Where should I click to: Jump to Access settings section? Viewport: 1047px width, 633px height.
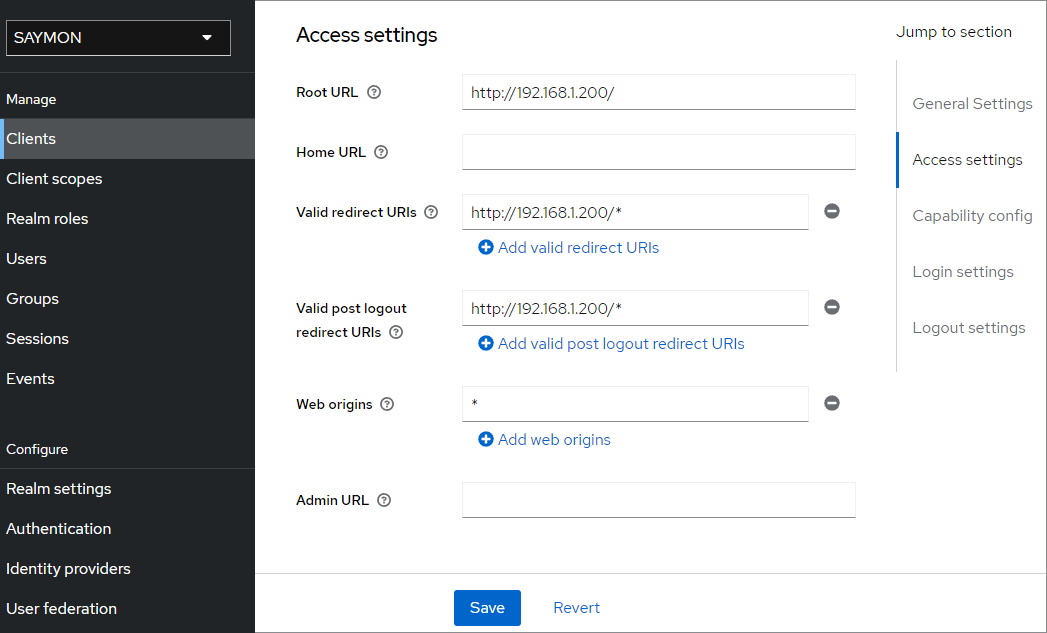(968, 160)
